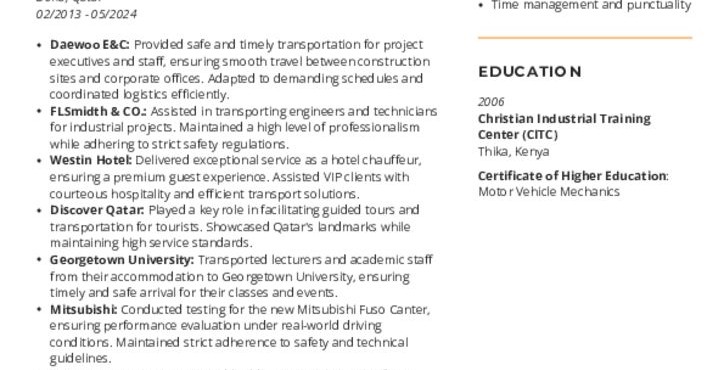Click Time management and punctuality bullet
The width and height of the screenshot is (724, 370).
591,6
